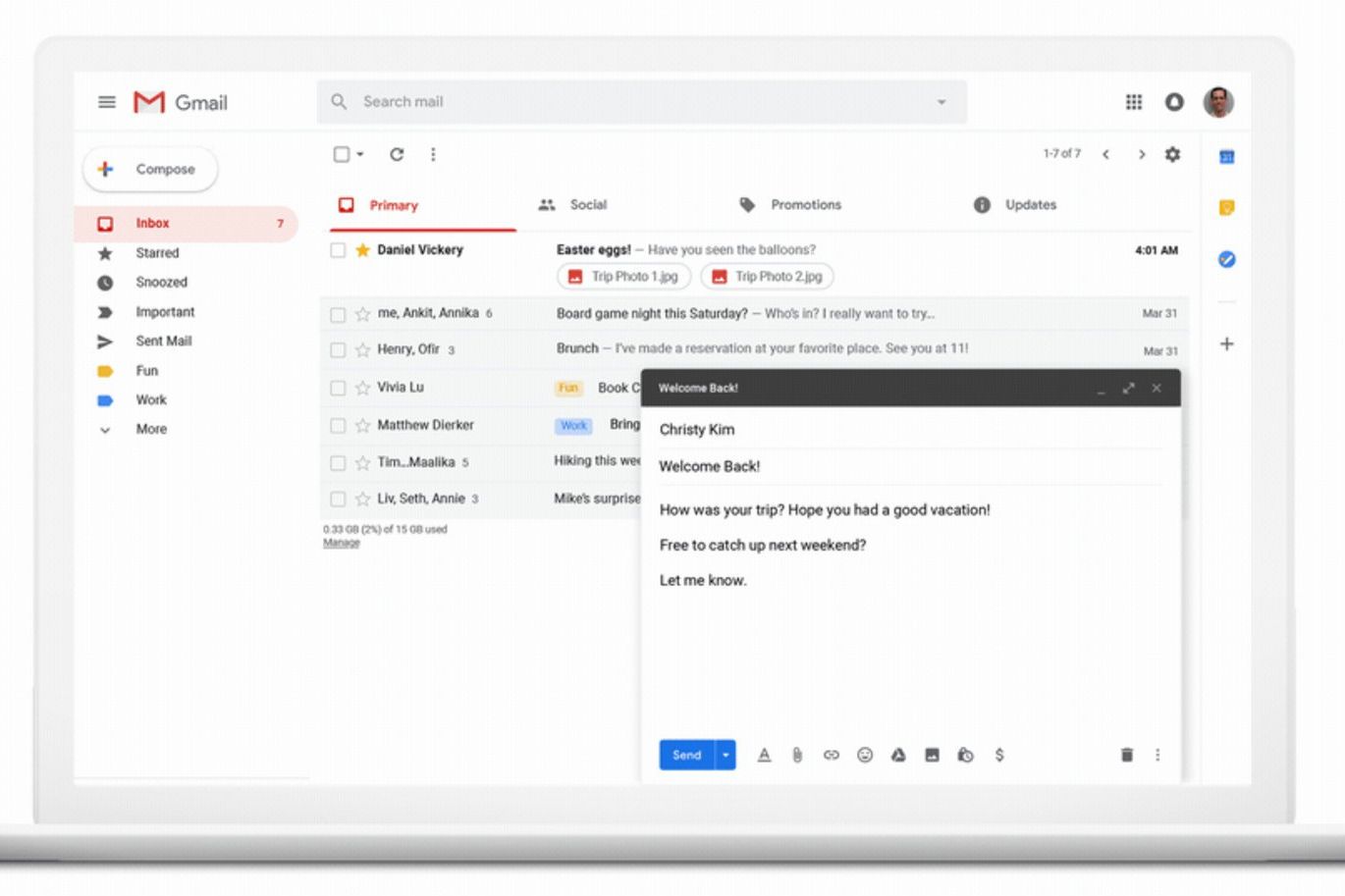This screenshot has height=896, width=1345.
Task: Select the me, Ankit, Annika email checkbox
Action: coord(338,314)
